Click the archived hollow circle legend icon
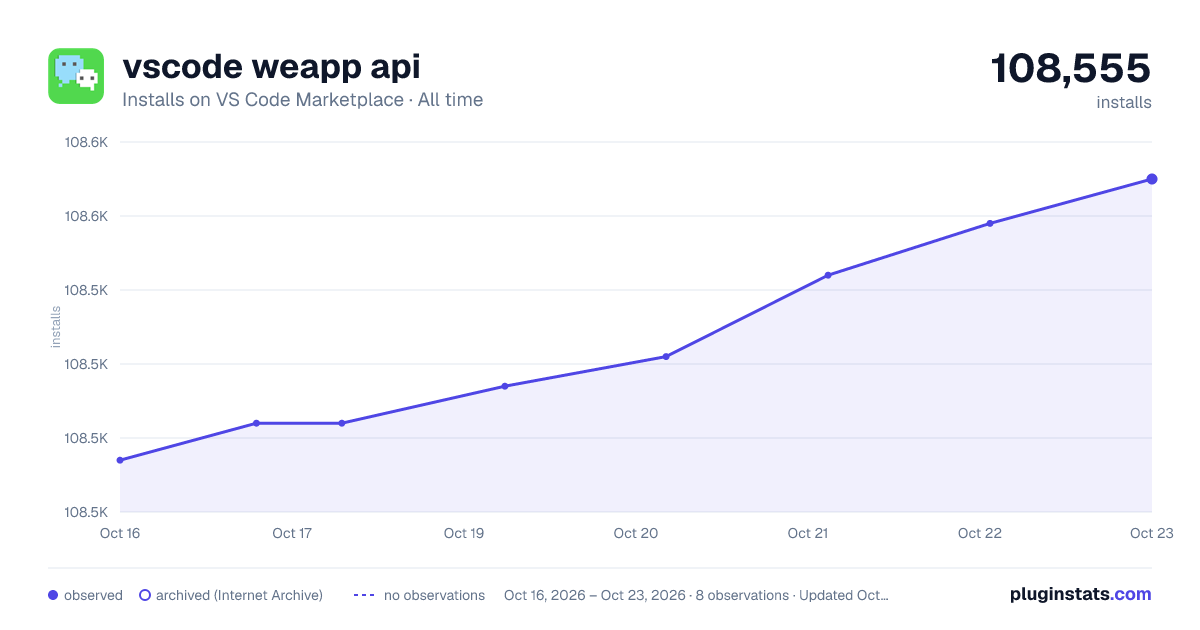 (145, 595)
